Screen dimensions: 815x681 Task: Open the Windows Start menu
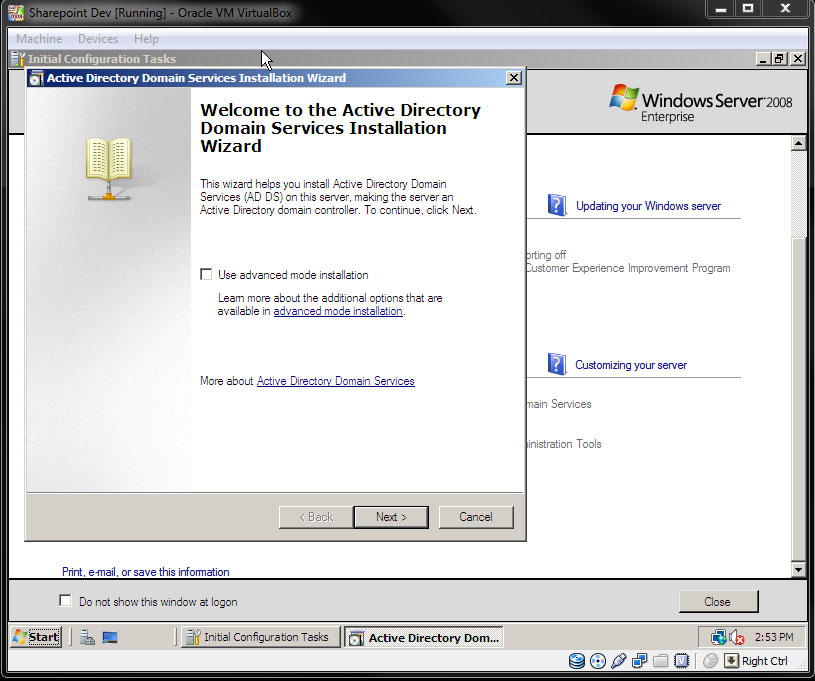coord(36,637)
